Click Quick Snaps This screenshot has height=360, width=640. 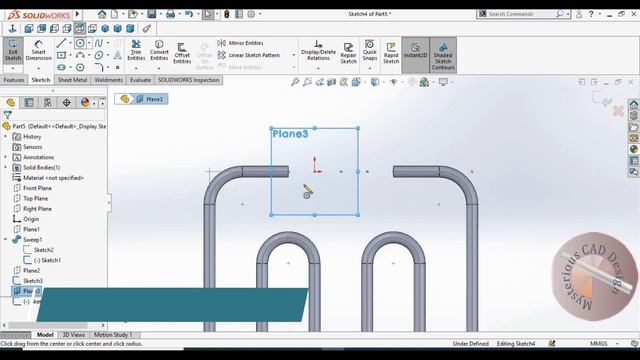pos(369,50)
